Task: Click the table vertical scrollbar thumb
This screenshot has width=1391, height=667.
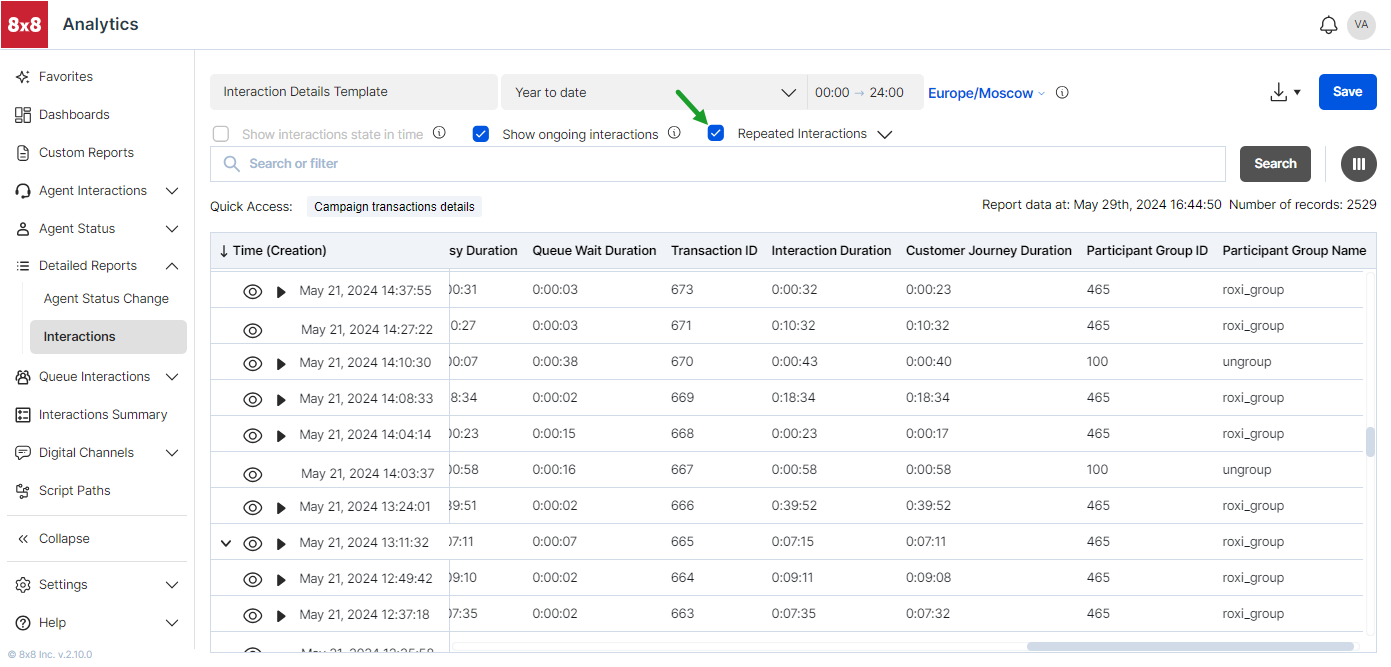Action: tap(1370, 441)
